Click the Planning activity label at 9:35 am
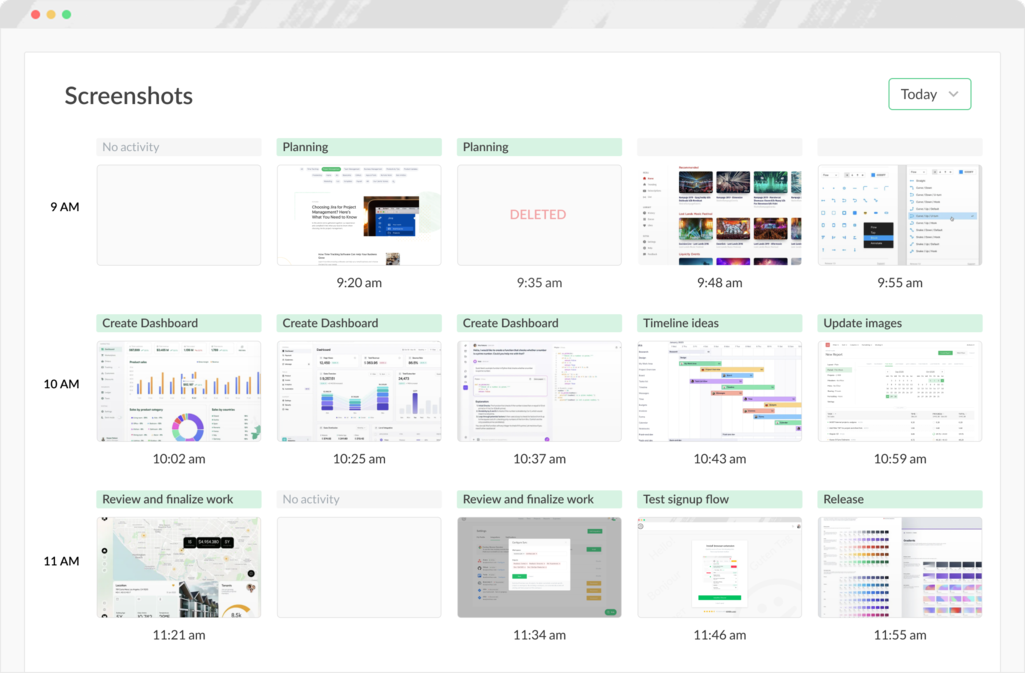This screenshot has width=1025, height=673. [x=538, y=146]
